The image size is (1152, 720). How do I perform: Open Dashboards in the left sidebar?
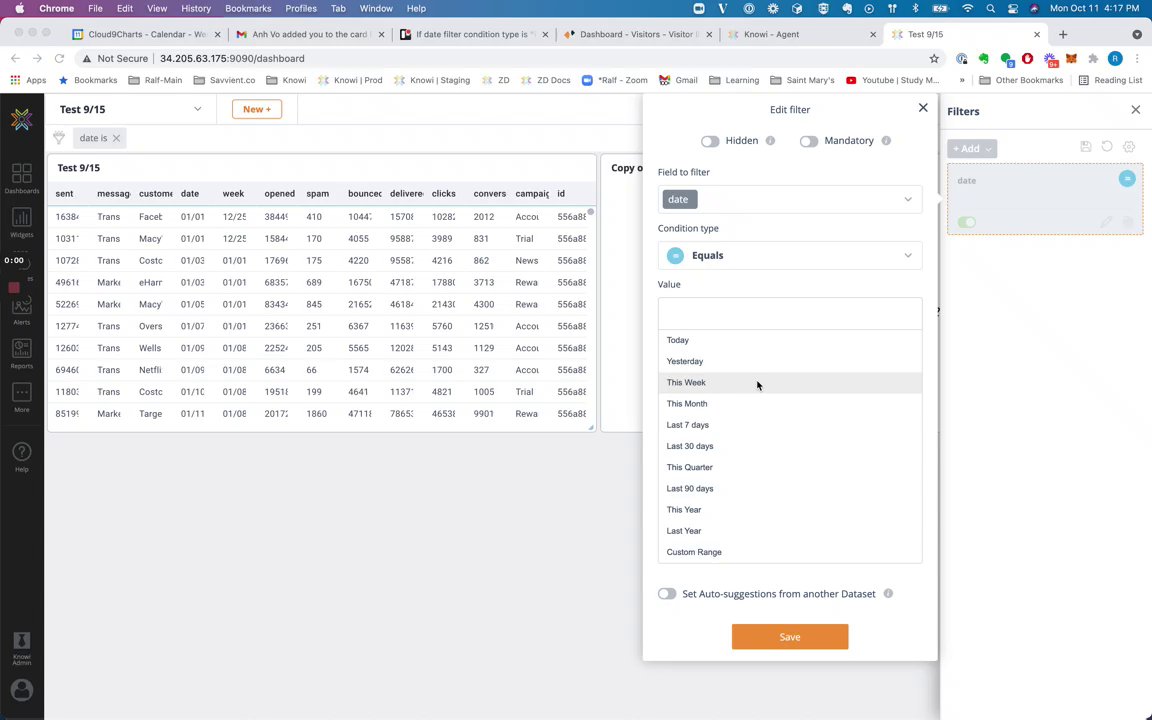pyautogui.click(x=21, y=179)
